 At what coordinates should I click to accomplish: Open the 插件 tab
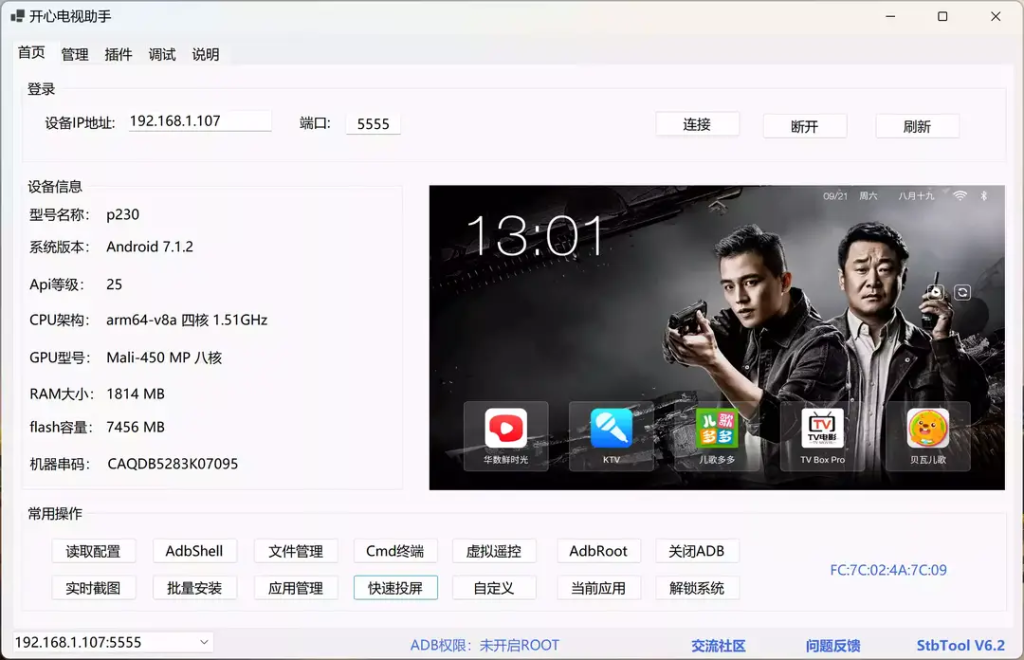pos(118,54)
